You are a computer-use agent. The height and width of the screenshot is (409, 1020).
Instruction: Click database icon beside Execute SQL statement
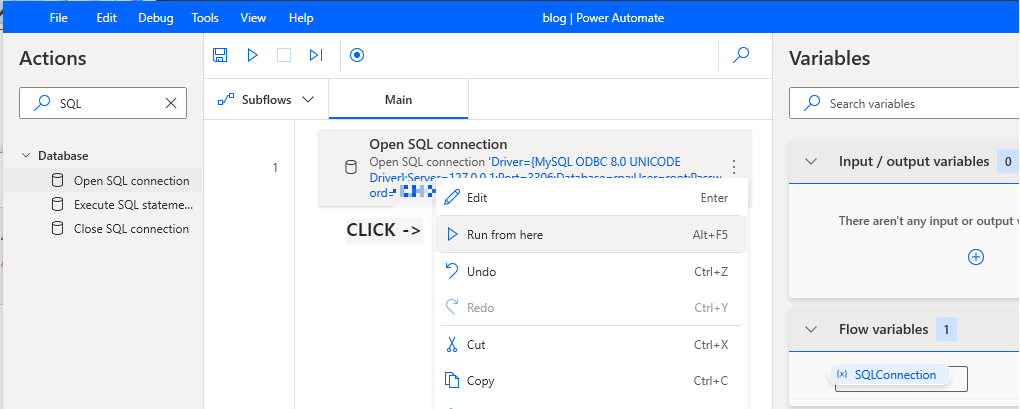point(57,205)
